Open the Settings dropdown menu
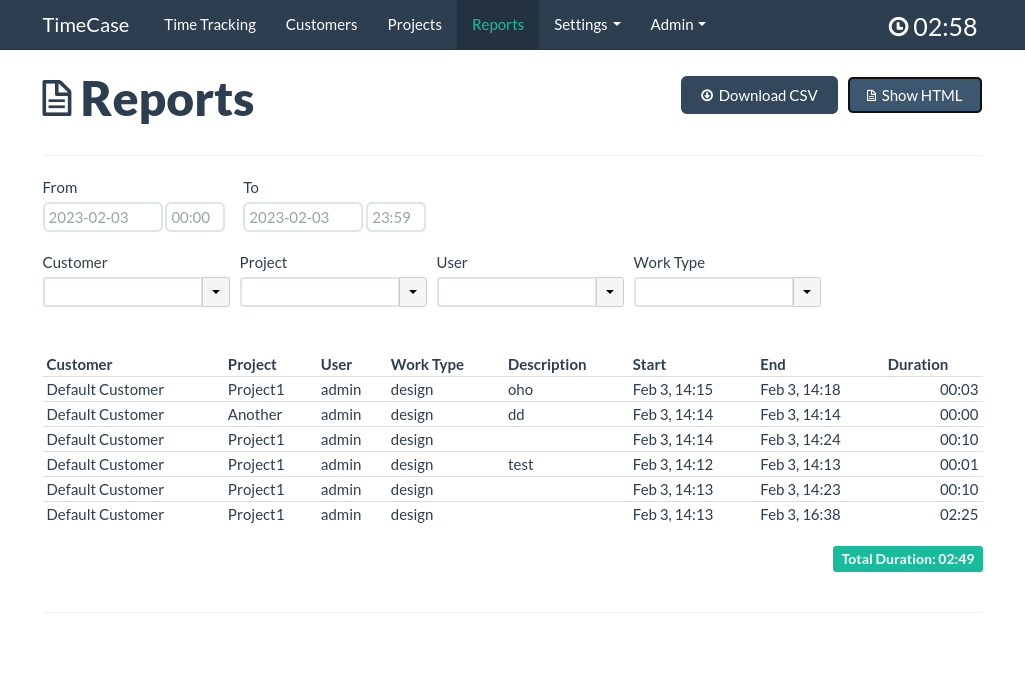 click(x=587, y=25)
